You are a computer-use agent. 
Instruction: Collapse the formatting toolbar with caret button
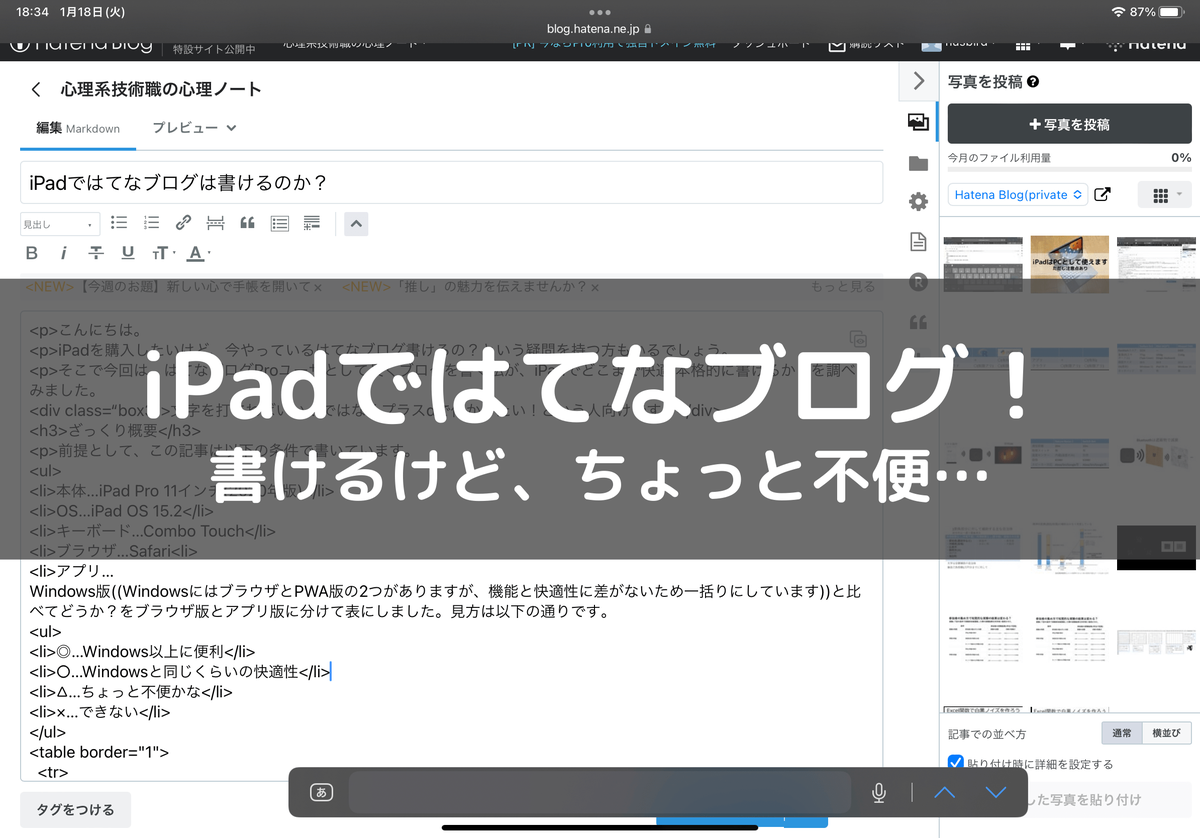tap(356, 223)
